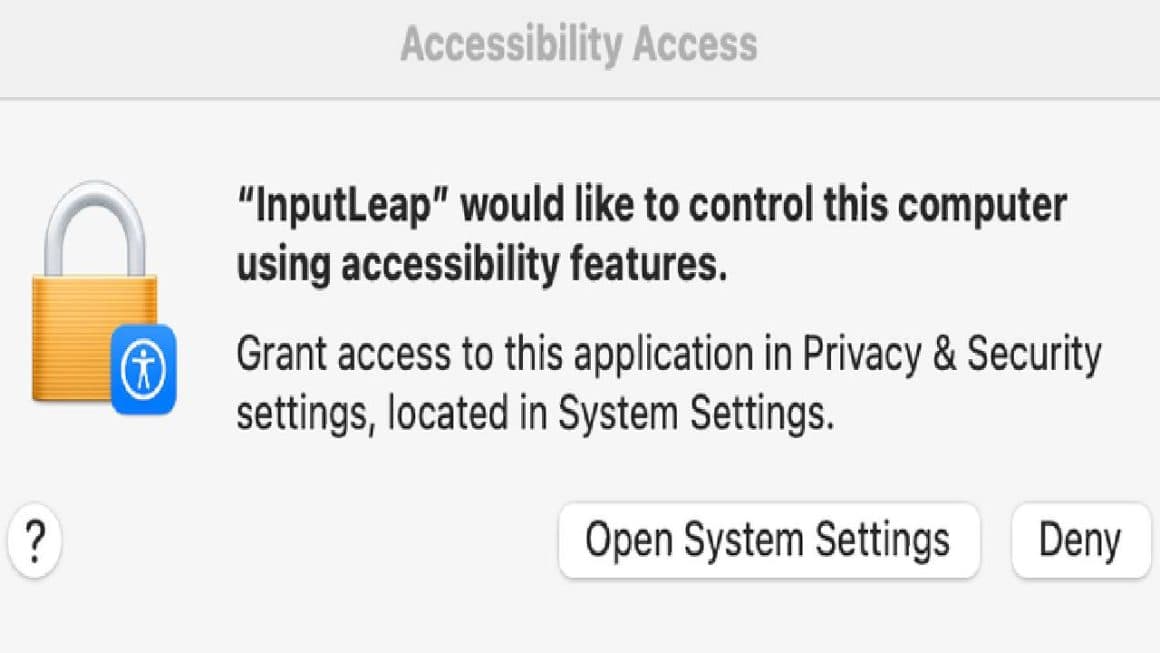
Task: Select the word "Deny" on the right button
Action: 1080,541
